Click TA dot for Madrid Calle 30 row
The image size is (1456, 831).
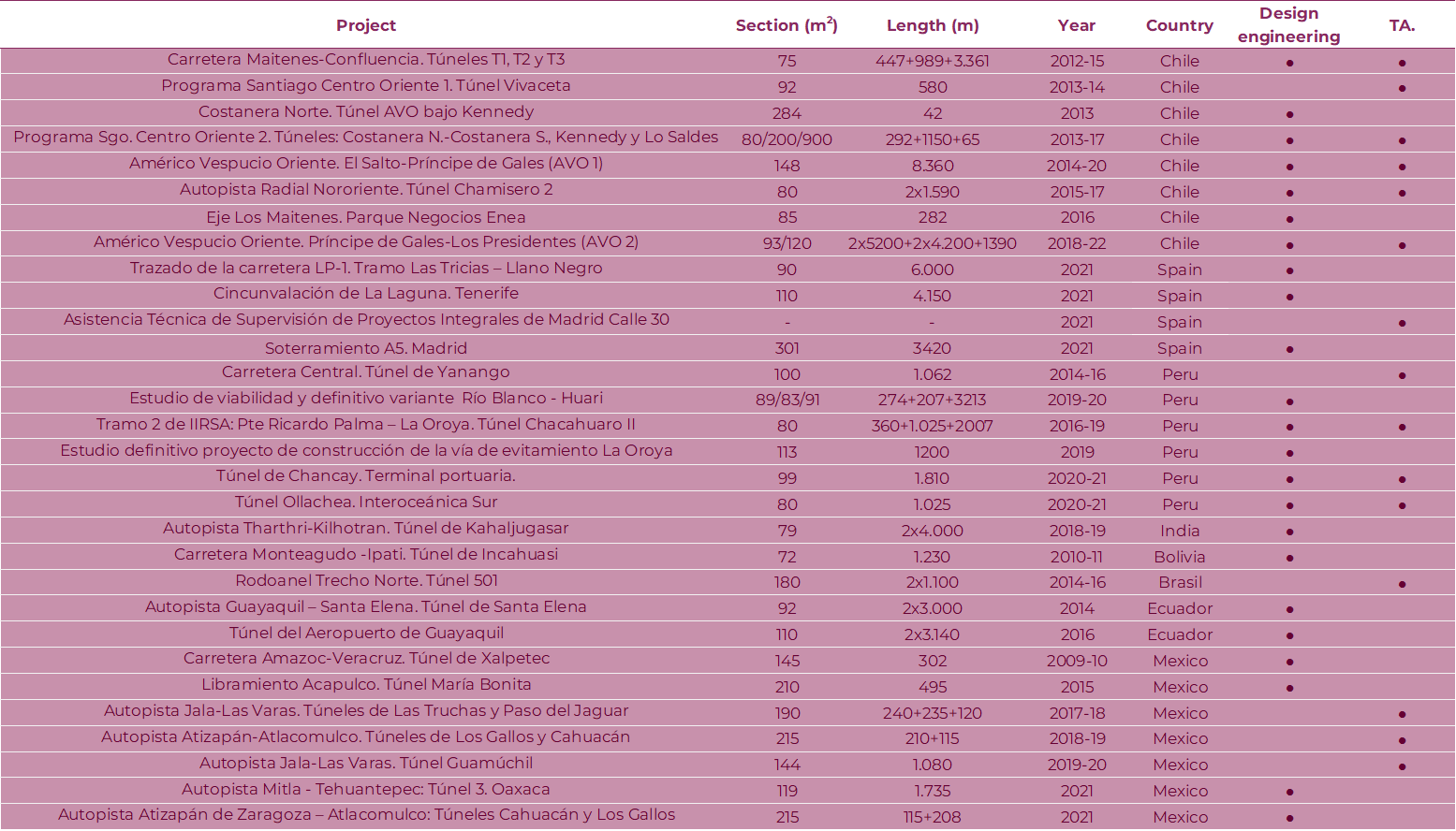(x=1402, y=323)
